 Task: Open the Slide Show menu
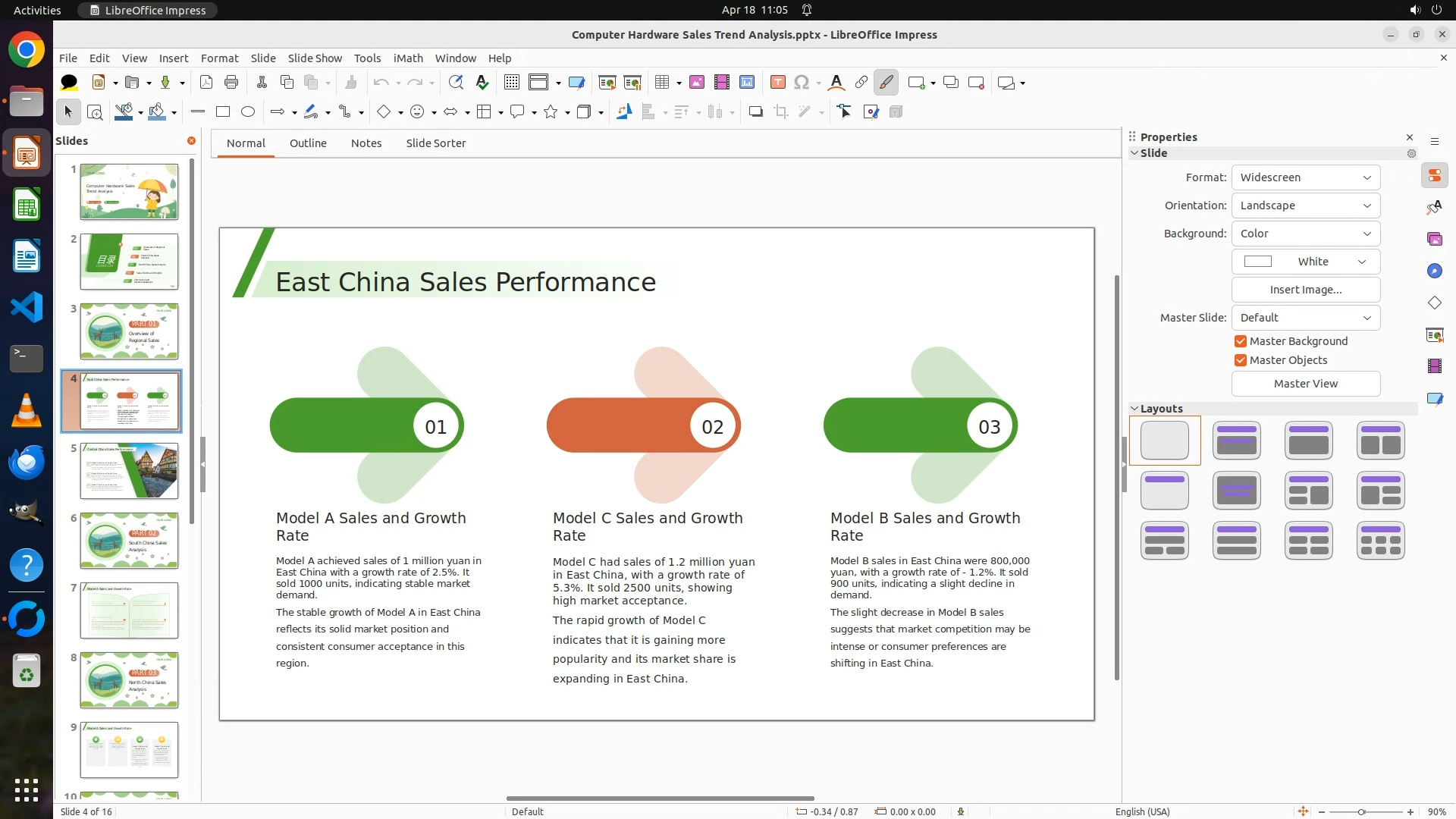(315, 58)
